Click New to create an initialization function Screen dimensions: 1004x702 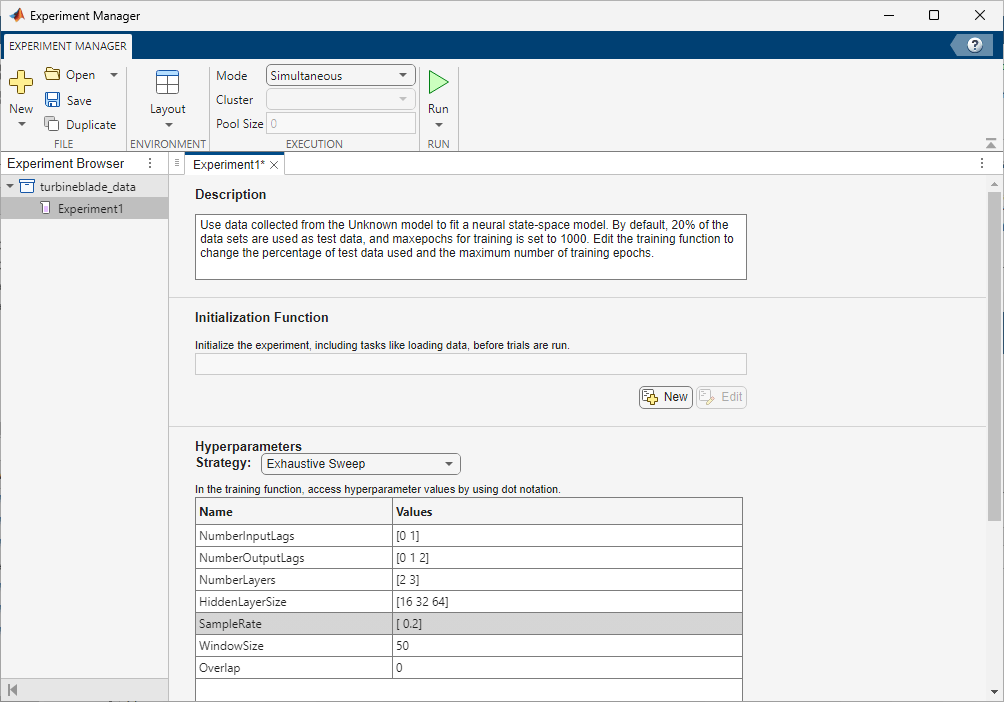click(x=665, y=396)
